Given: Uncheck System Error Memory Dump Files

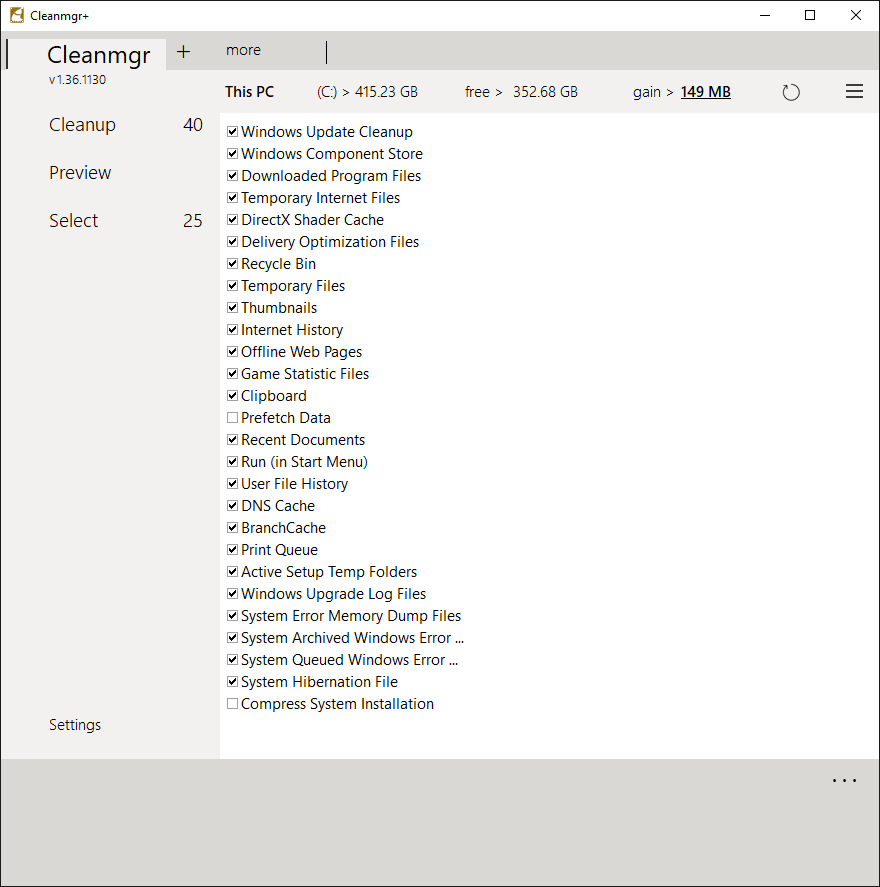Looking at the screenshot, I should pyautogui.click(x=232, y=615).
